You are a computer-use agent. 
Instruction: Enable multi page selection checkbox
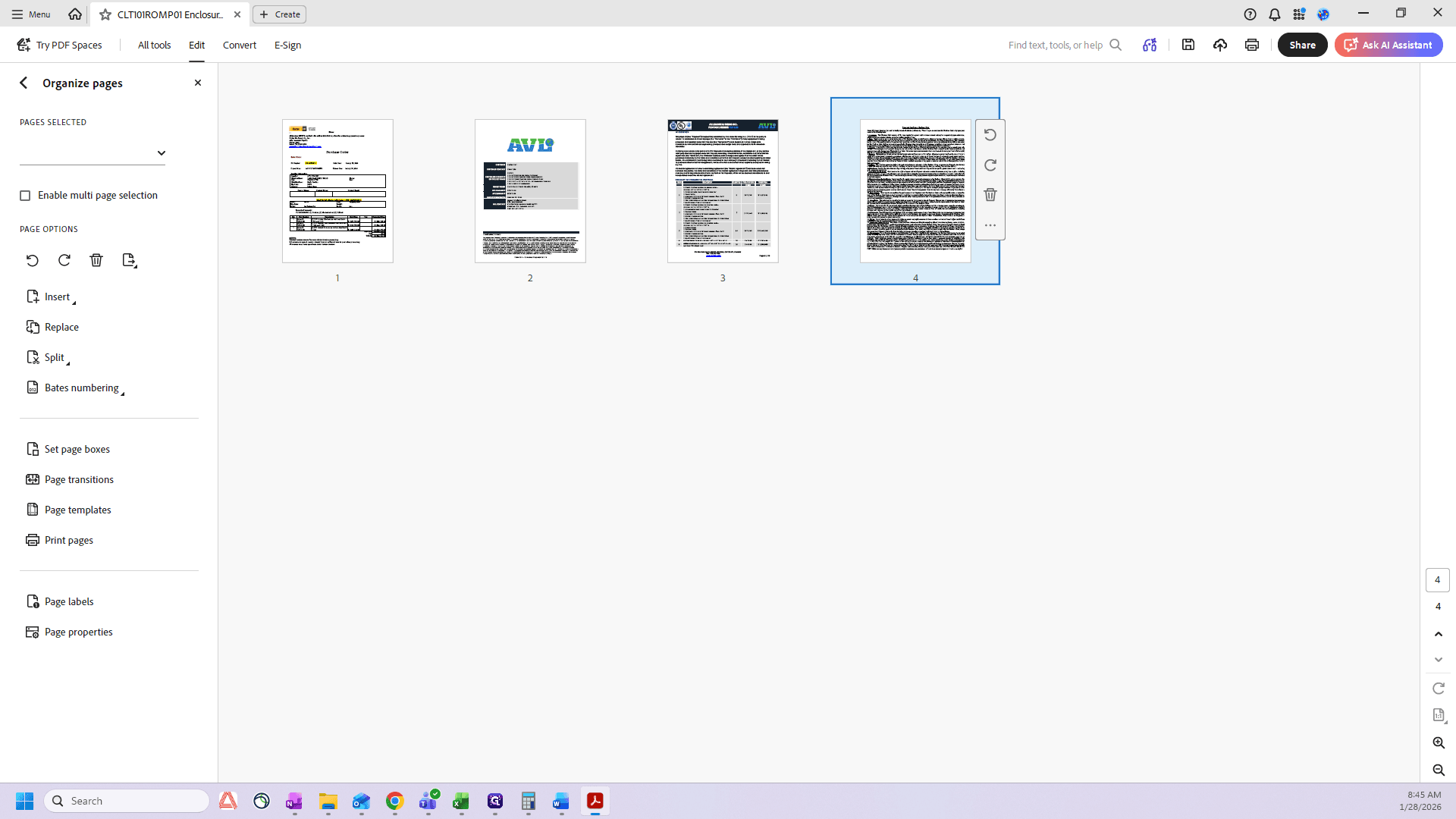point(25,196)
